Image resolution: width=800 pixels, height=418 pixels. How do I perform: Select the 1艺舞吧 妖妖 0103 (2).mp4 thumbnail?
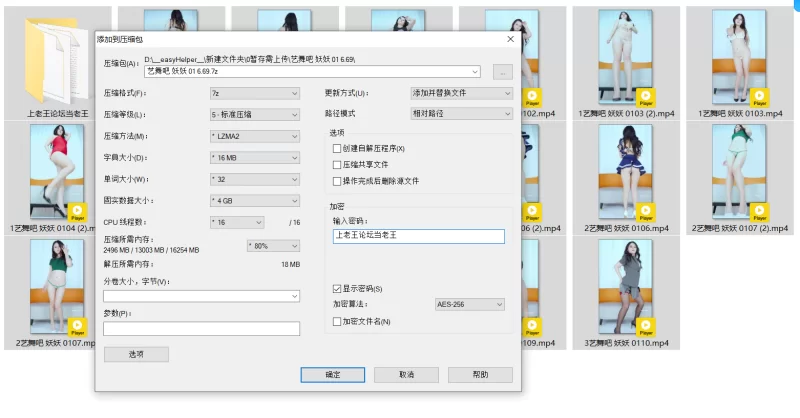pos(626,56)
